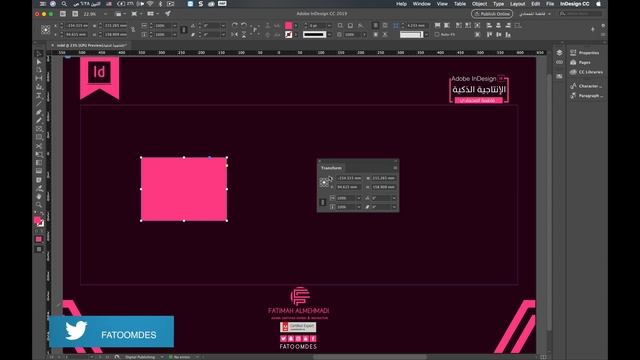Click the fill color swatch in control bar
This screenshot has height=360, width=640.
coord(289,25)
